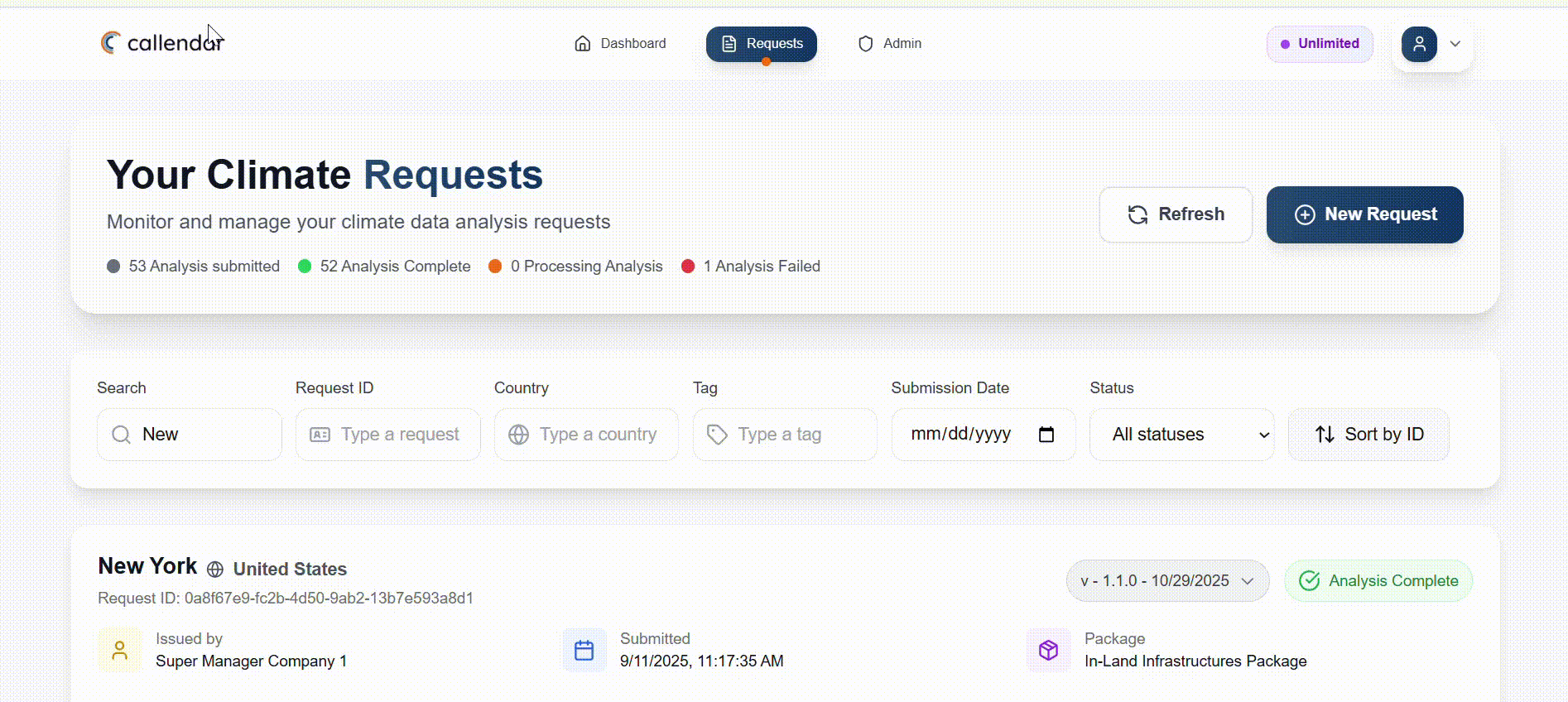Click the New Request button
Viewport: 1568px width, 702px height.
[x=1365, y=214]
